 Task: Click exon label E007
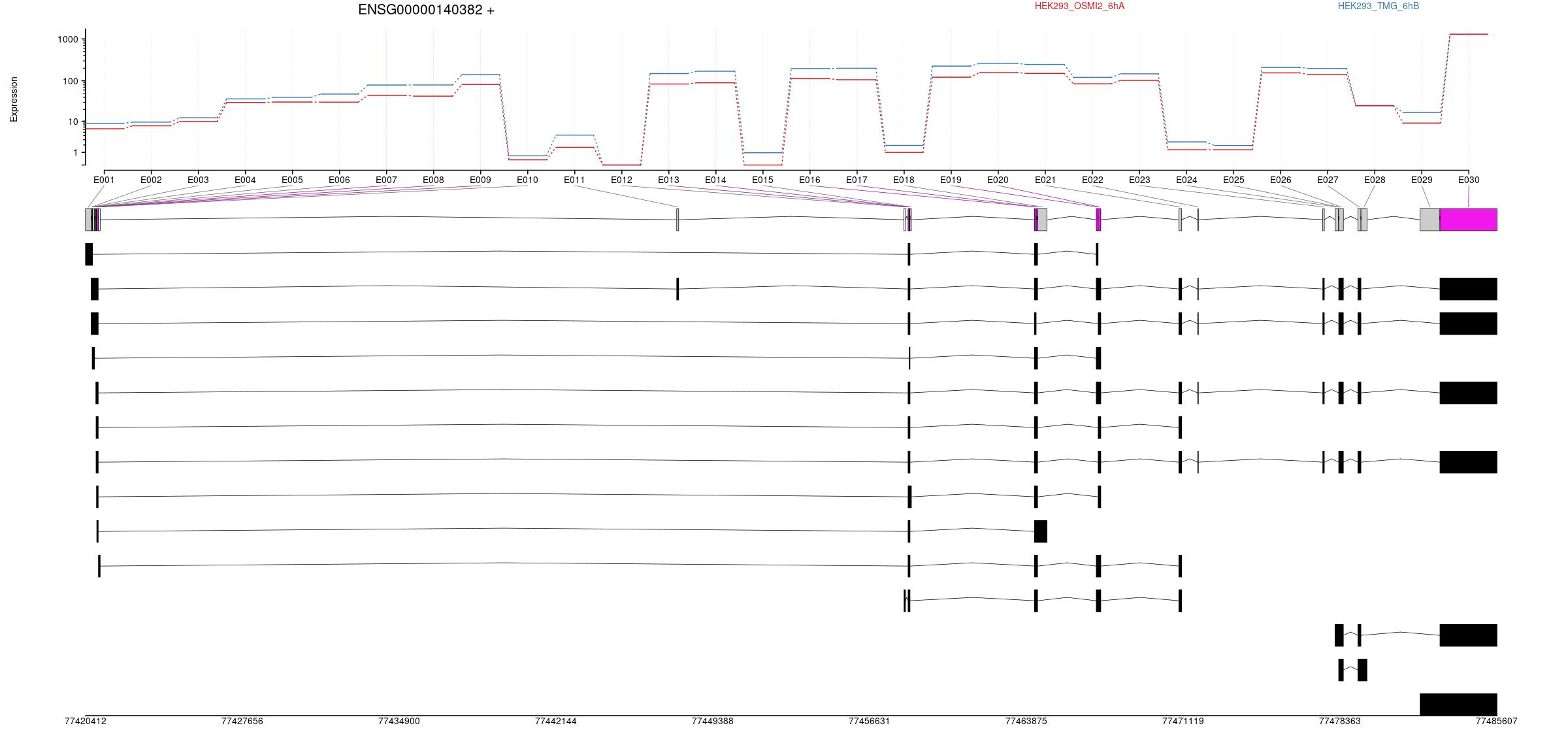(386, 180)
